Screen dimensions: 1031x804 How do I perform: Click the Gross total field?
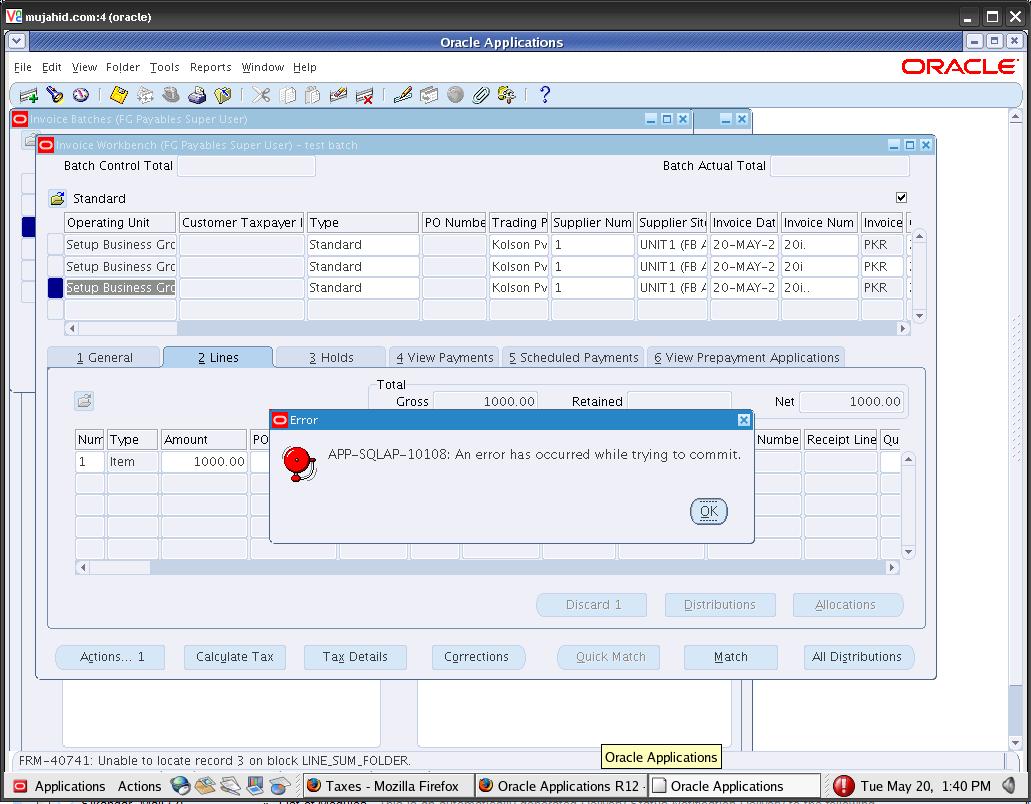485,402
